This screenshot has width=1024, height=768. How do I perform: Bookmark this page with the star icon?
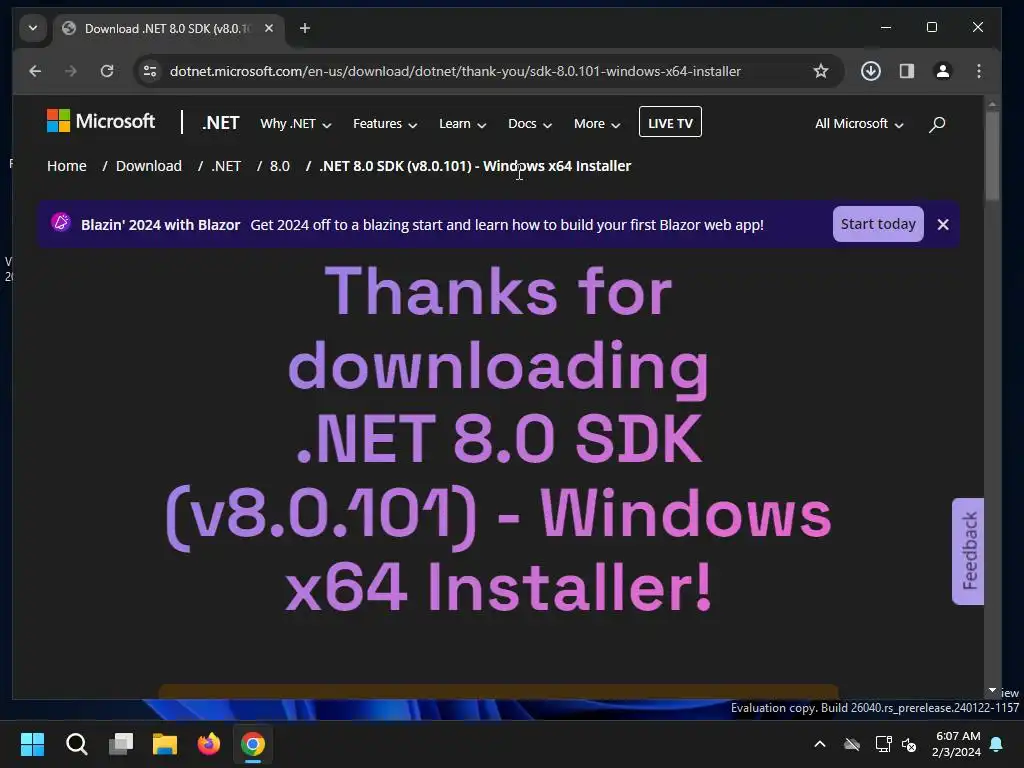(821, 71)
